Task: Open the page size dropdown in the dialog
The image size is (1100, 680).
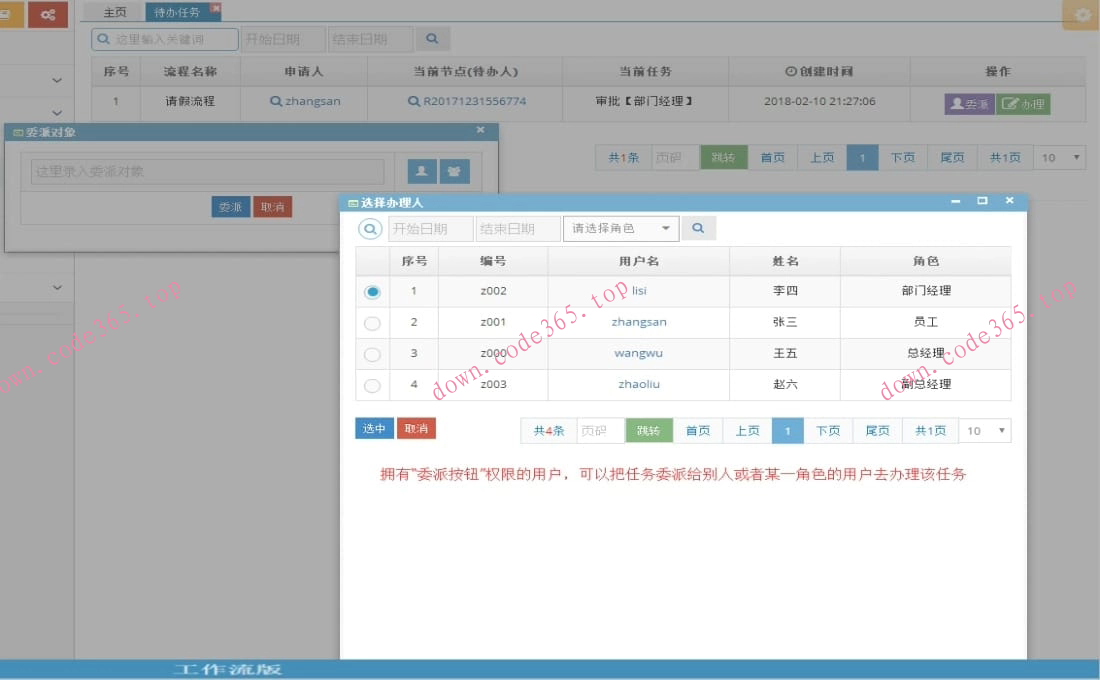Action: (x=985, y=430)
